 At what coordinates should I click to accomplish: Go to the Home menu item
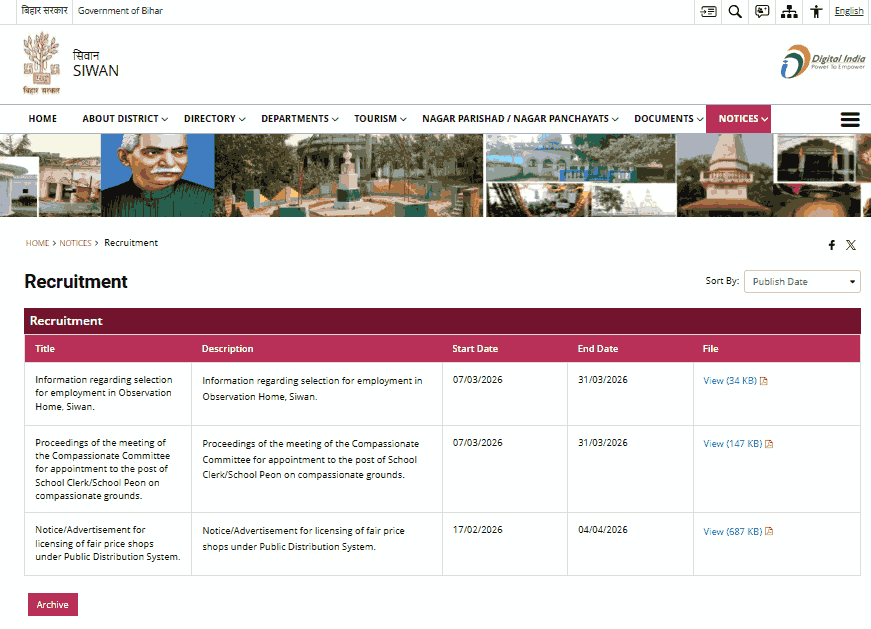42,119
